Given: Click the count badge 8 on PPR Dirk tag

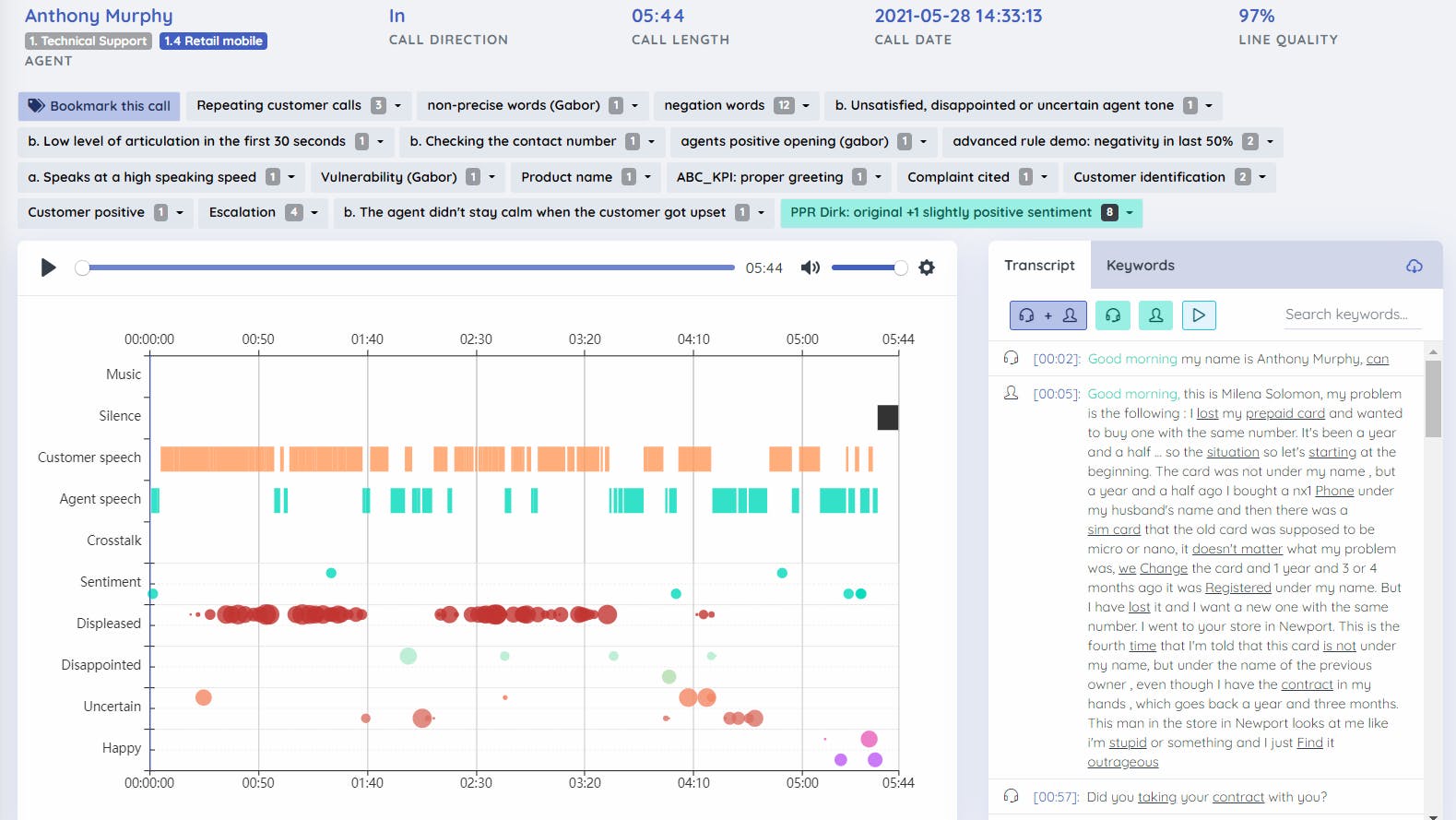Looking at the screenshot, I should click(1109, 213).
